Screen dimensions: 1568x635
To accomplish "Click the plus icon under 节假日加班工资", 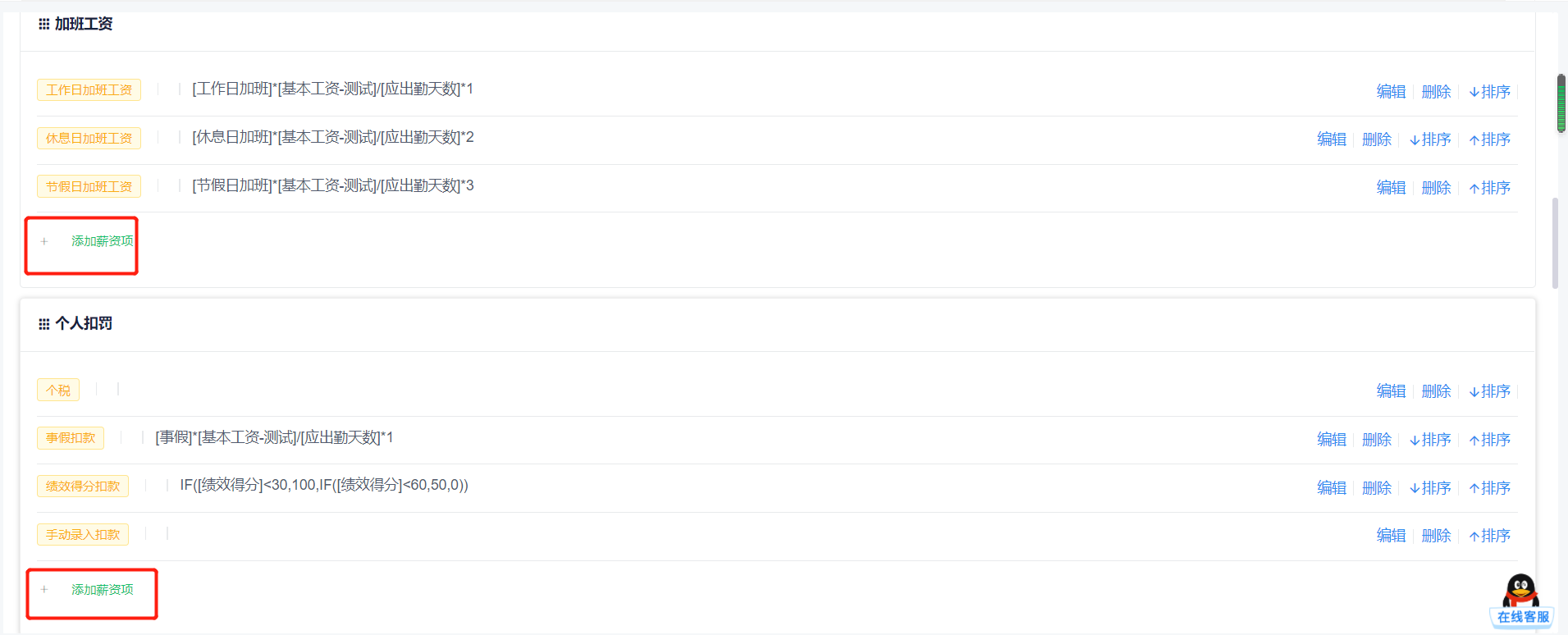I will pos(44,241).
